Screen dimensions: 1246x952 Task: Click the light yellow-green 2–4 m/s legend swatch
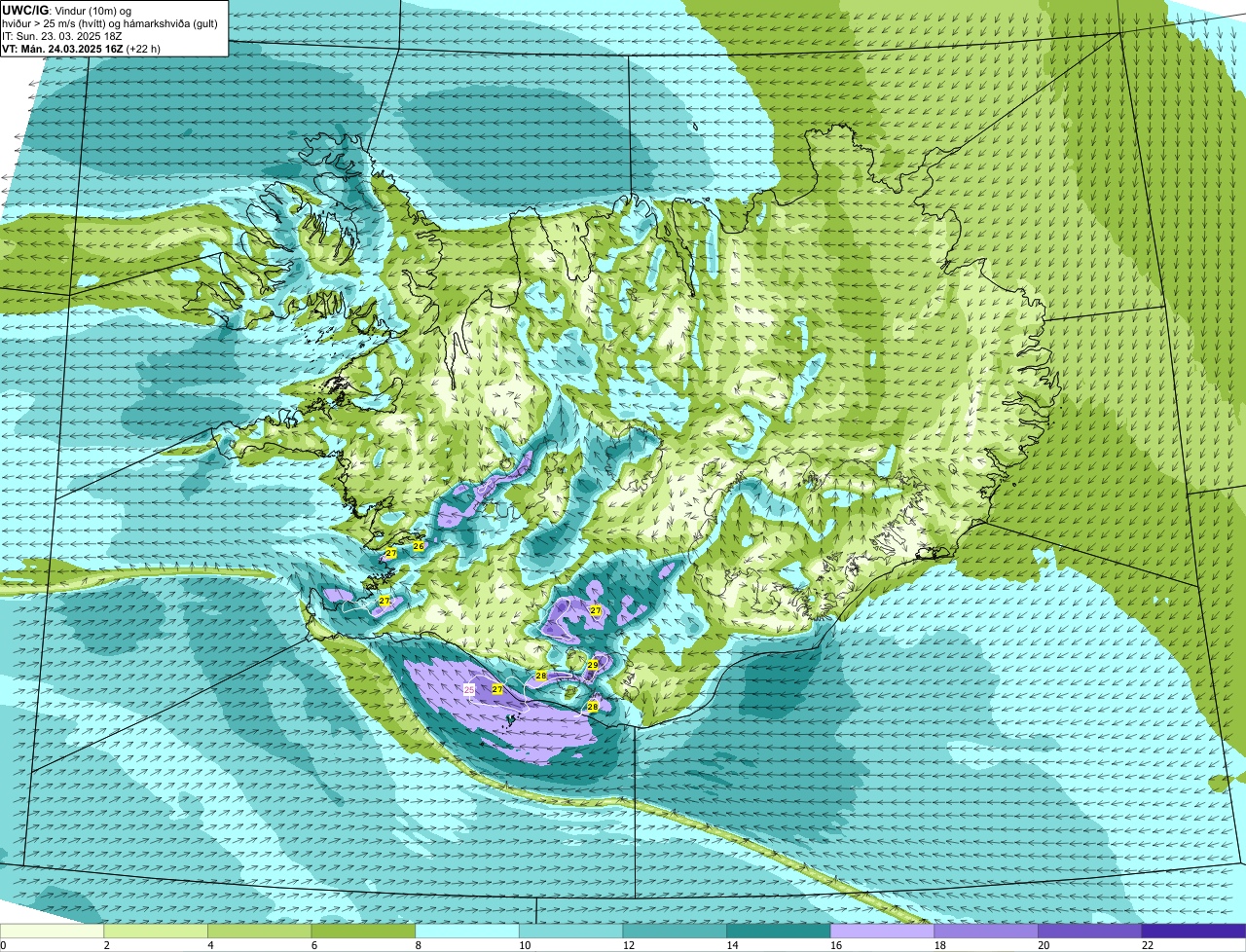(156, 932)
